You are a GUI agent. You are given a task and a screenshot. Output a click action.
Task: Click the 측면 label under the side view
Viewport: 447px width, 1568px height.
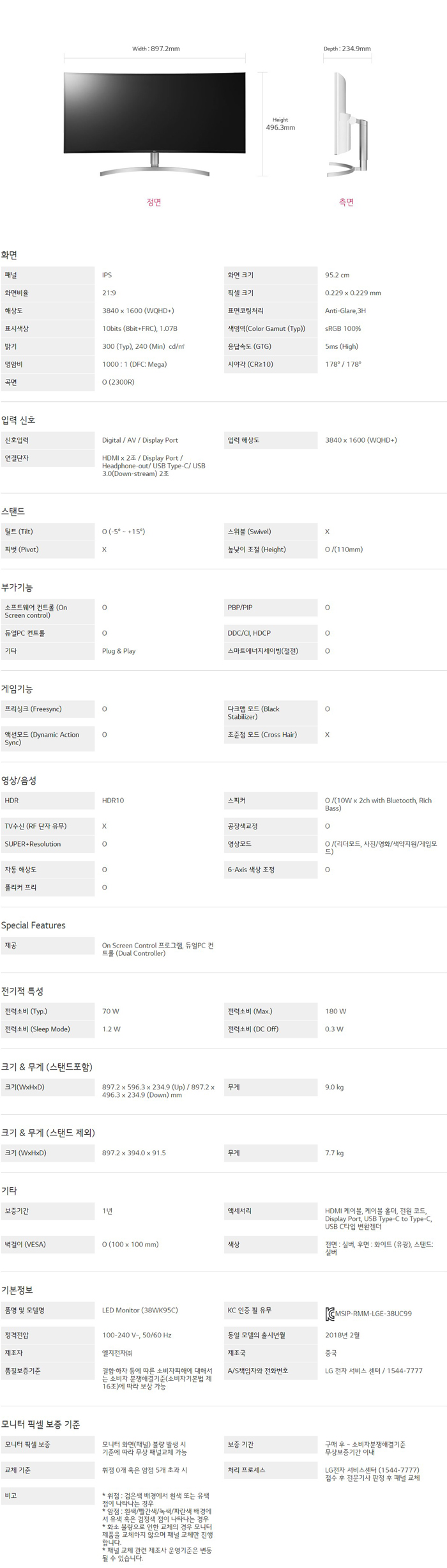coord(346,202)
